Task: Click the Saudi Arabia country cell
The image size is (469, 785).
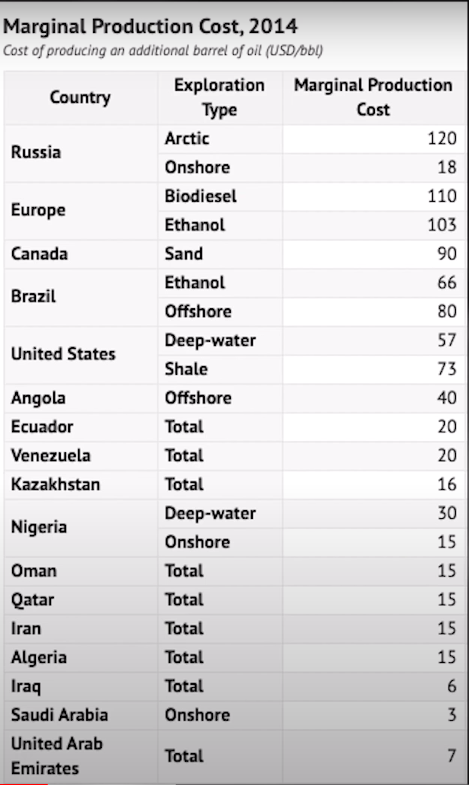Action: (x=81, y=714)
